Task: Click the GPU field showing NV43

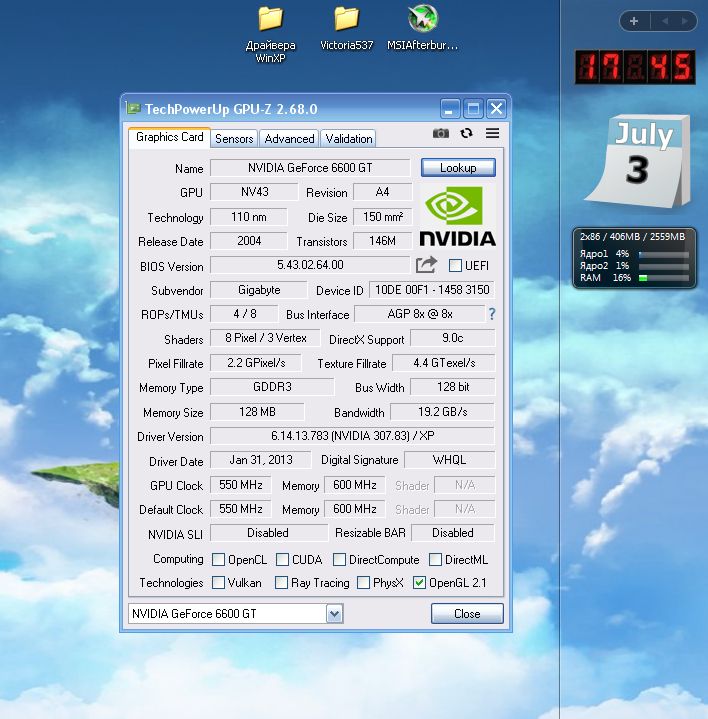Action: (254, 192)
